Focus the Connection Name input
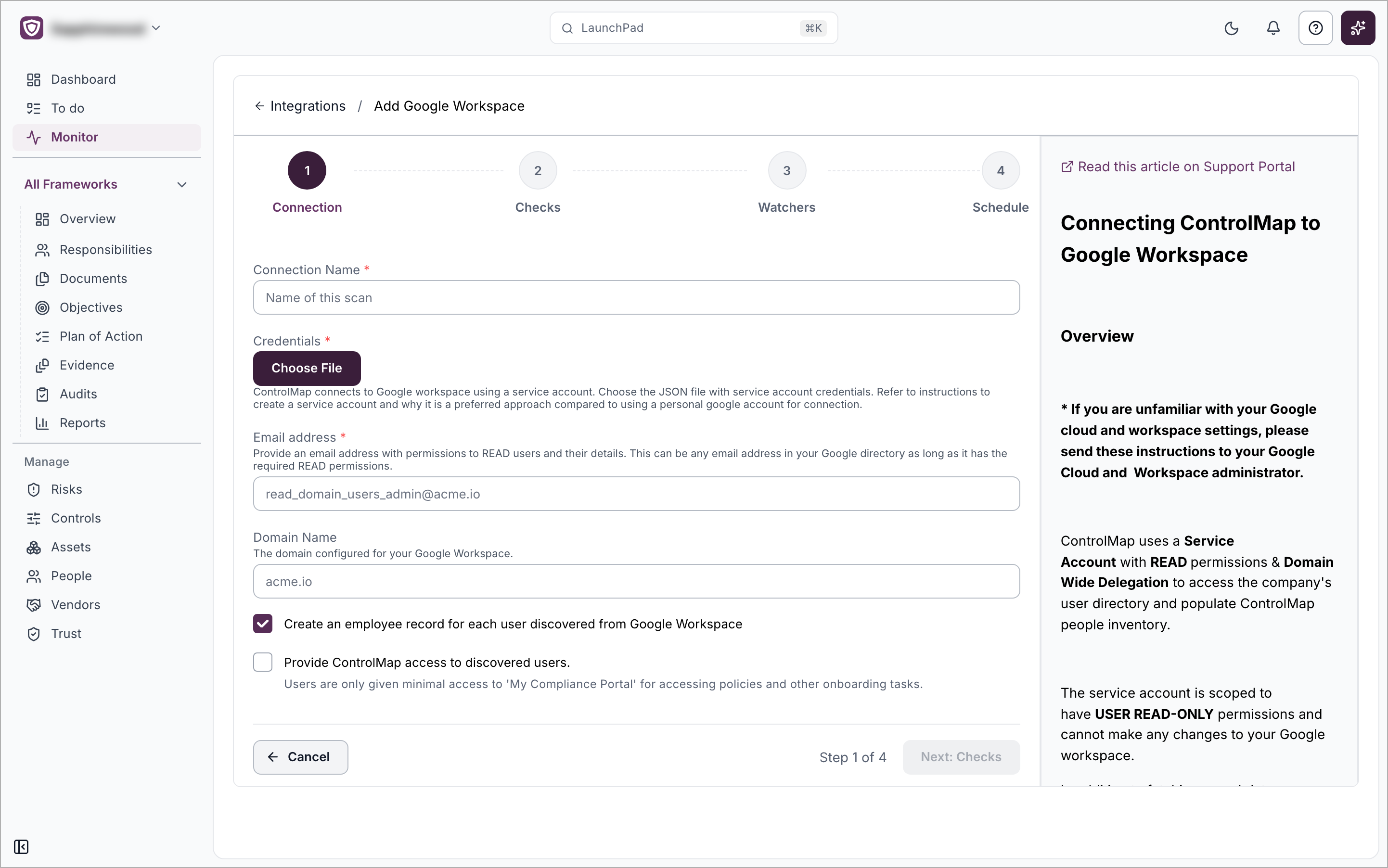The width and height of the screenshot is (1388, 868). coord(636,297)
